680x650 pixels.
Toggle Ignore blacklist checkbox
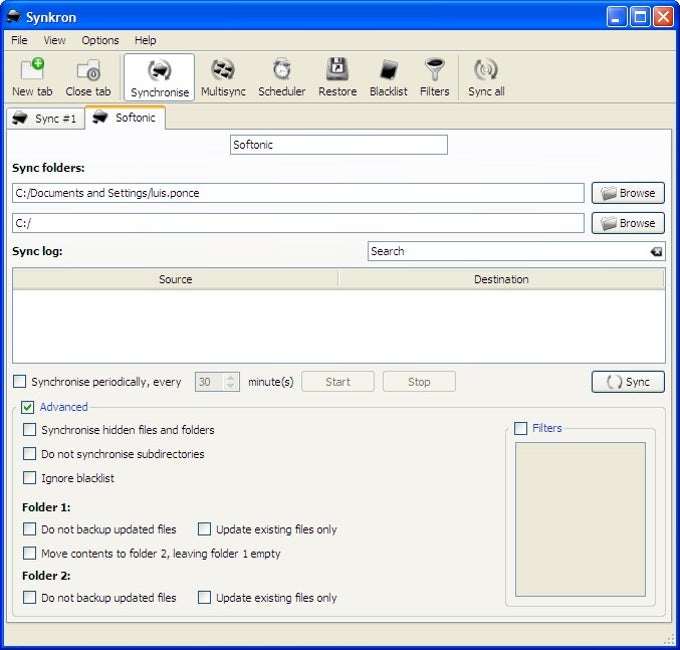(29, 478)
